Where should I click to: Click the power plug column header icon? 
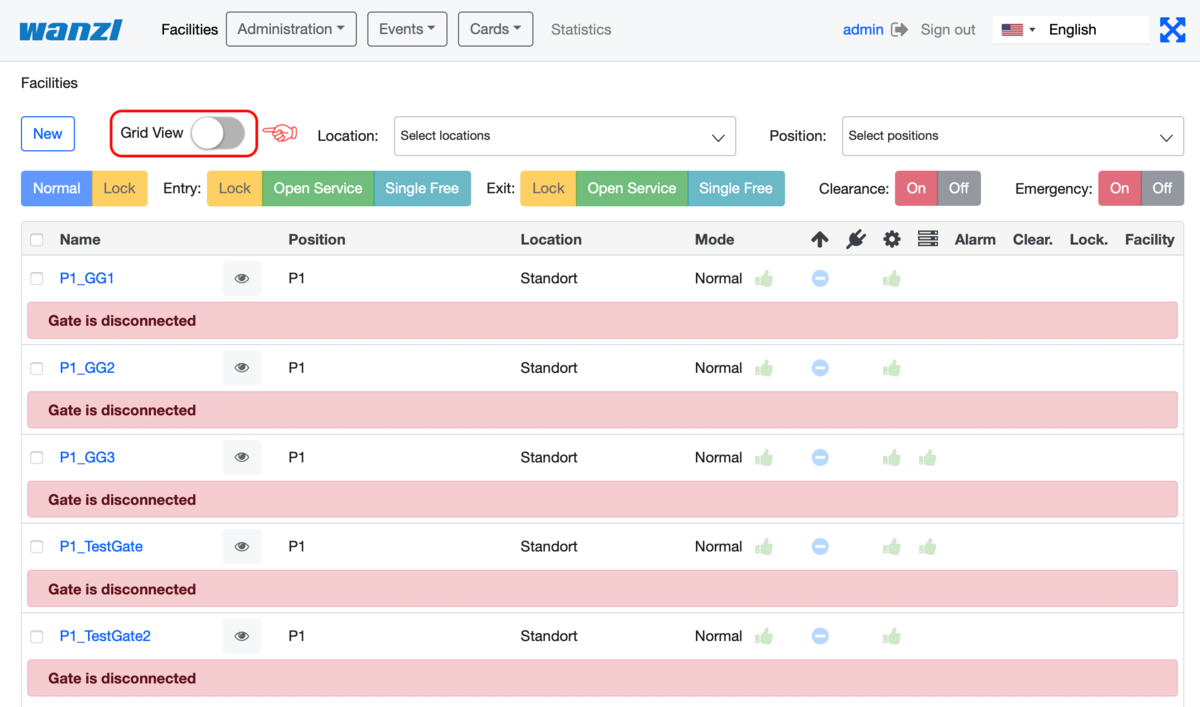pyautogui.click(x=856, y=239)
